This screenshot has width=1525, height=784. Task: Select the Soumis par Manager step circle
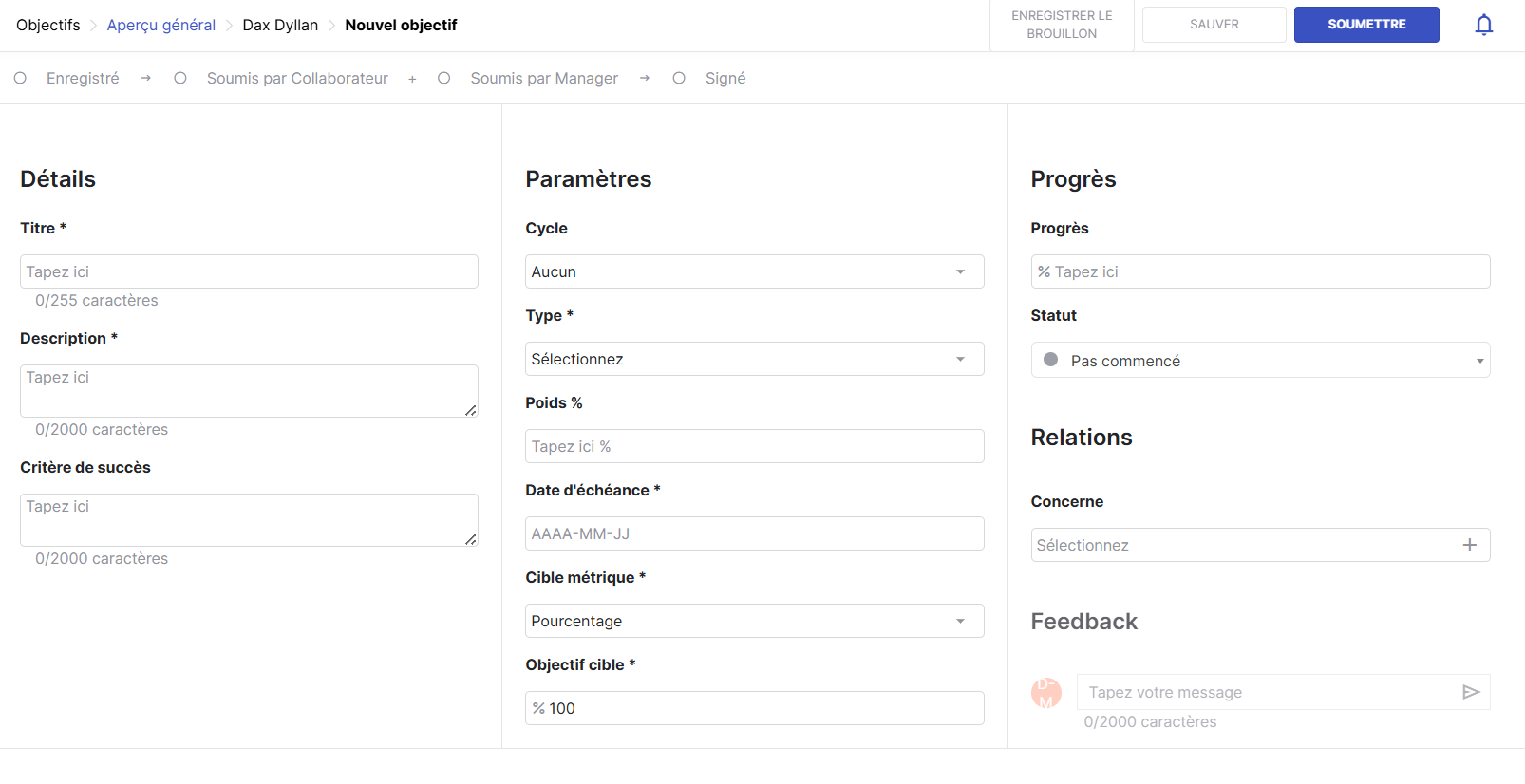(443, 78)
